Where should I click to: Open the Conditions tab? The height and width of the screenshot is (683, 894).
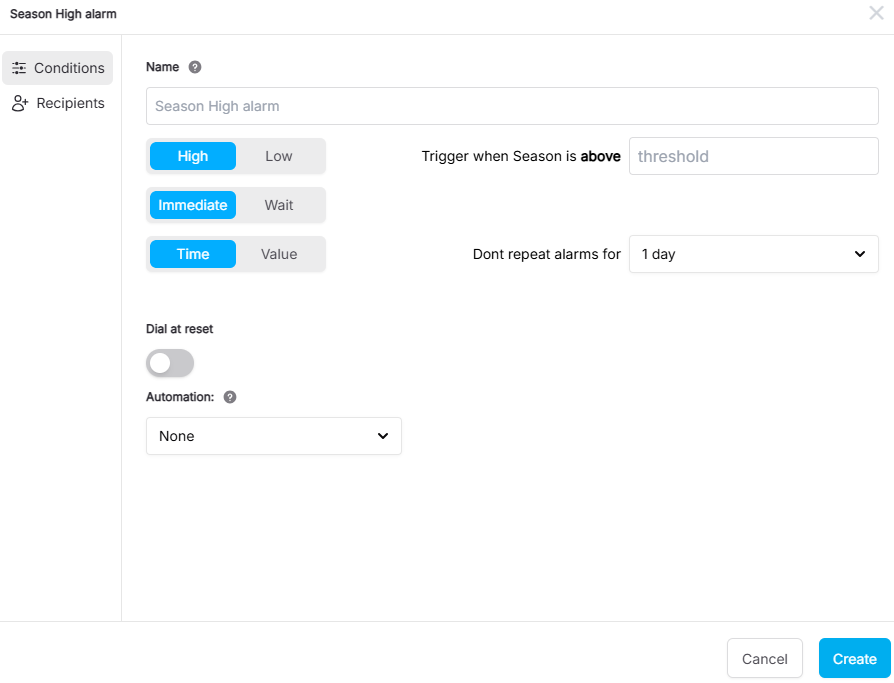tap(58, 68)
